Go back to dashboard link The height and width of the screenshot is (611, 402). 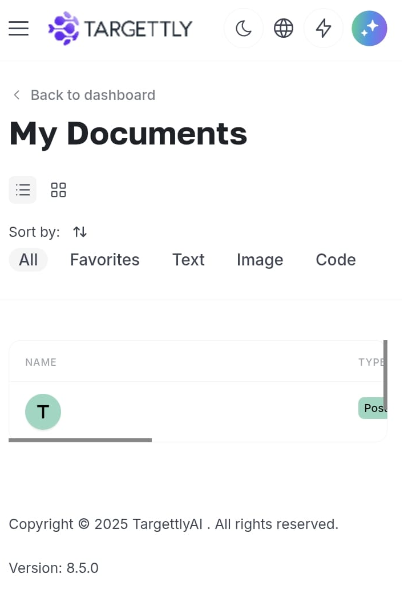pos(93,95)
